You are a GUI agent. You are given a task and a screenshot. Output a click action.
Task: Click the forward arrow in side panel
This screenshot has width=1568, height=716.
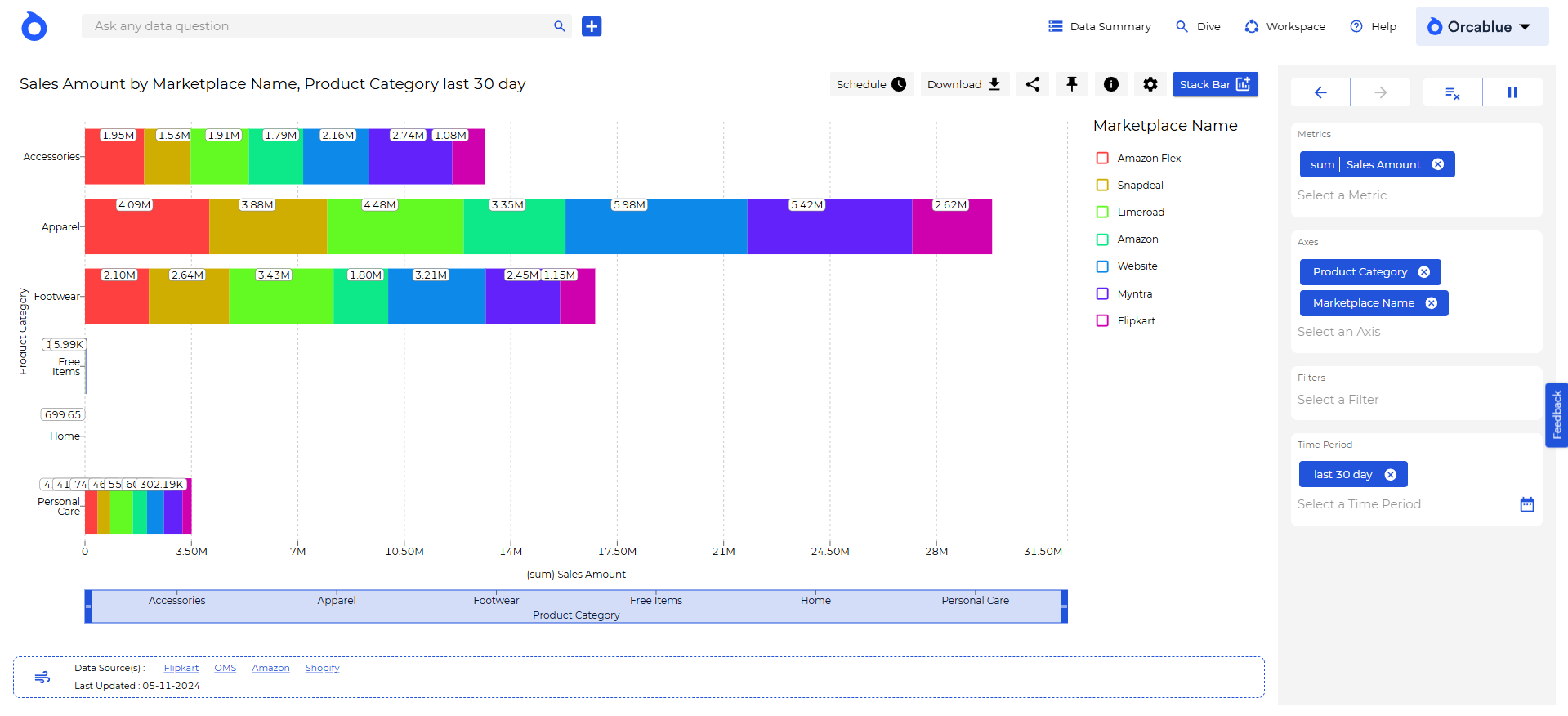(1381, 92)
